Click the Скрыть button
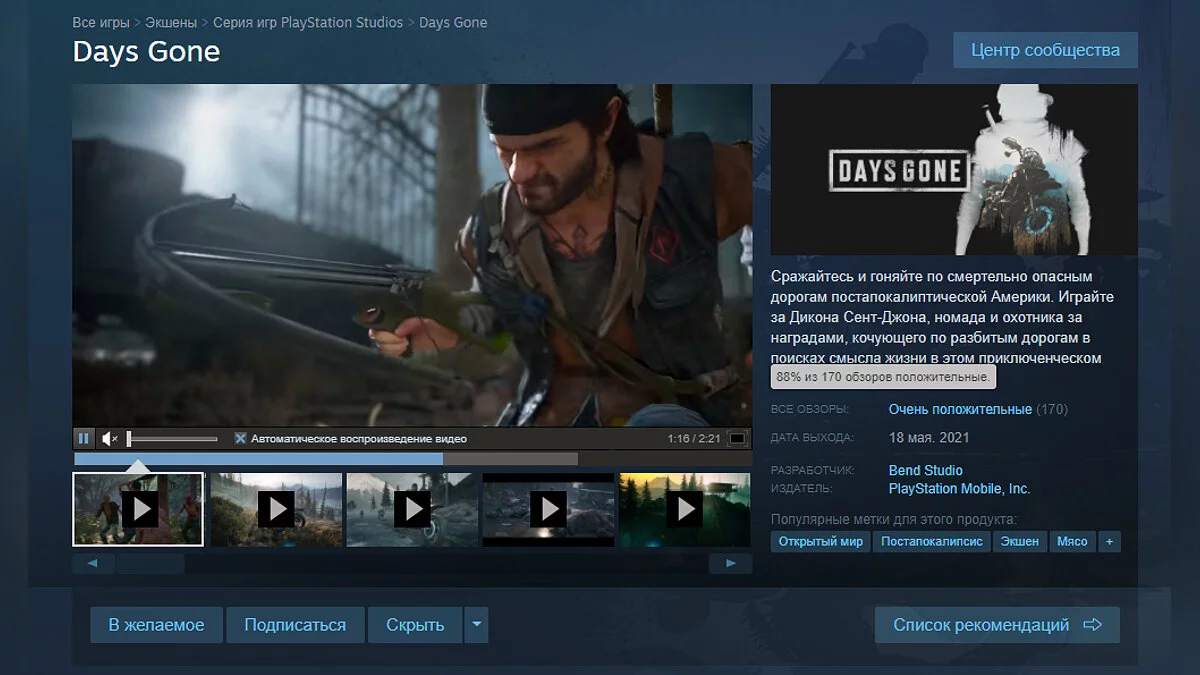 coord(415,625)
